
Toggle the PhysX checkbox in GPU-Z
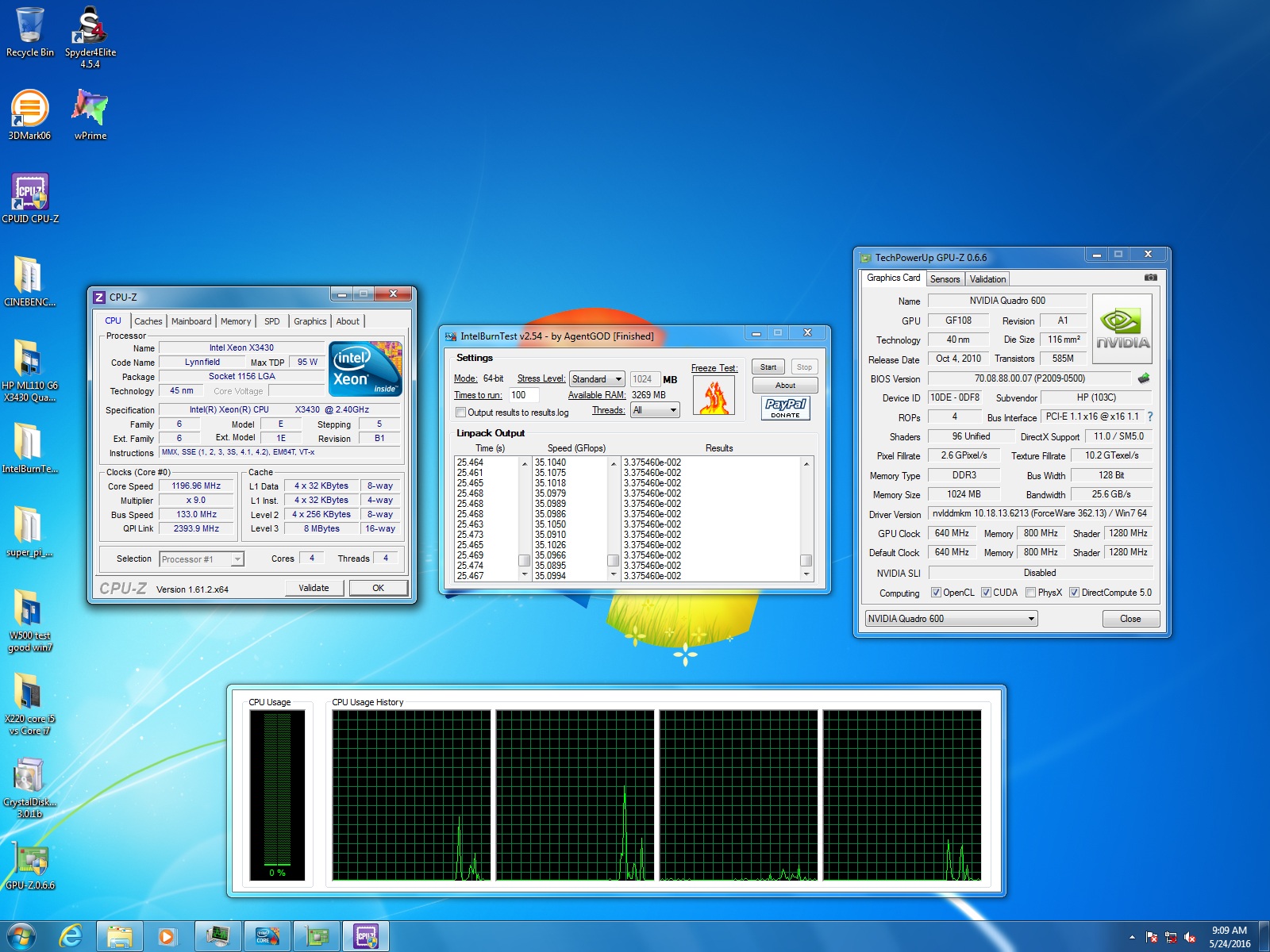(x=1030, y=593)
